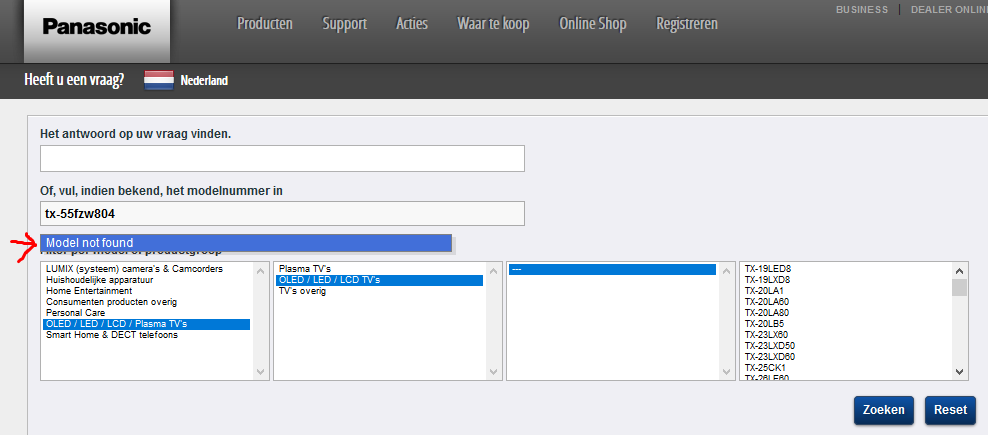Screen dimensions: 988x435
Task: Click scroll-up arrow of the '---' list
Action: pyautogui.click(x=726, y=271)
